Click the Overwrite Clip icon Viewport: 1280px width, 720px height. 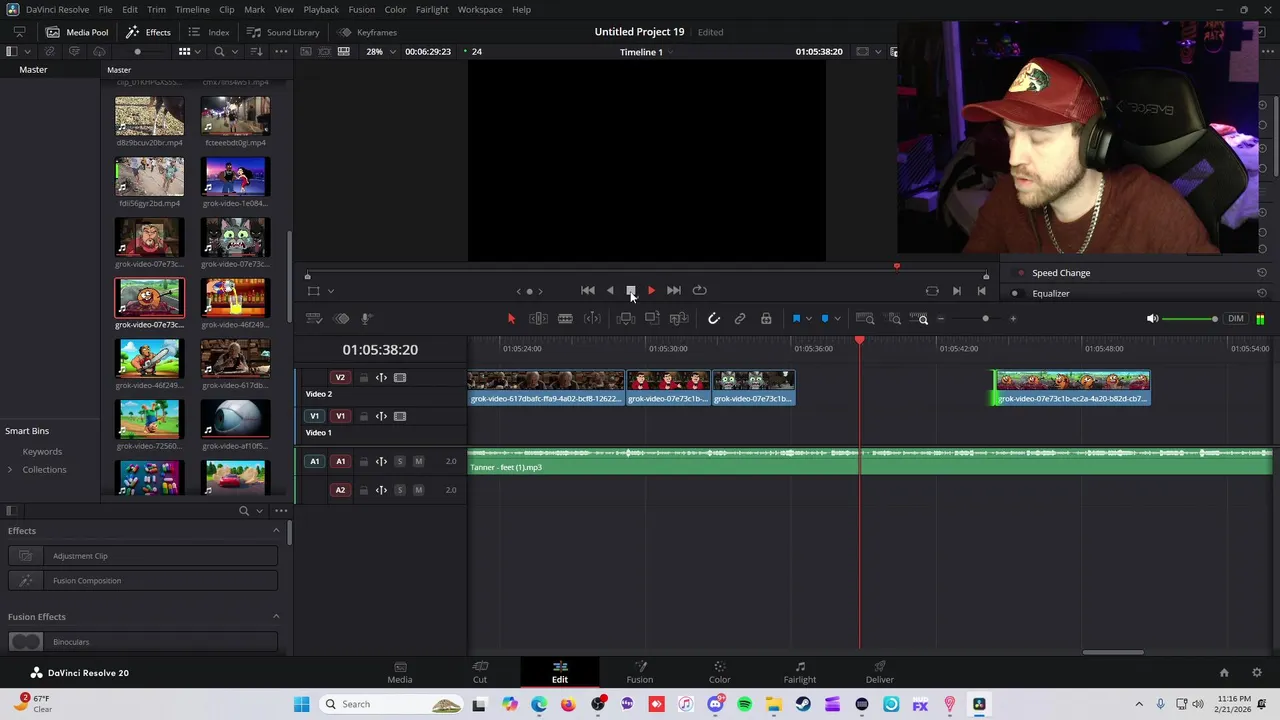click(x=652, y=319)
